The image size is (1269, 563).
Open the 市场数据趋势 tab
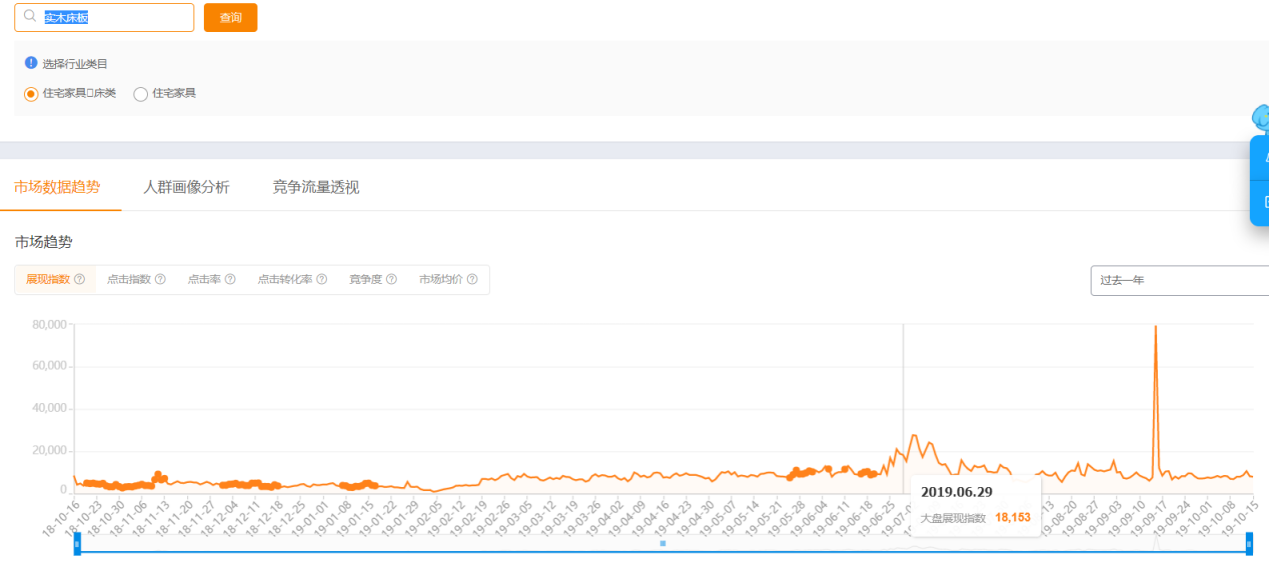[x=57, y=187]
